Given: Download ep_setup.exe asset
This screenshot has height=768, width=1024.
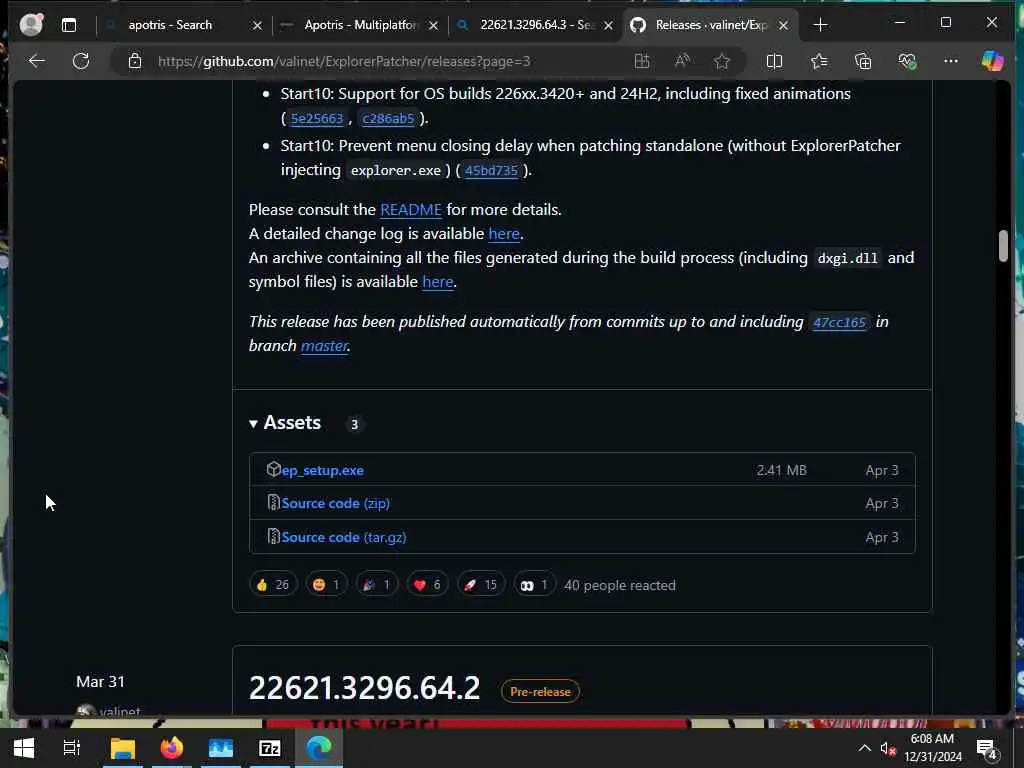Looking at the screenshot, I should coord(323,470).
